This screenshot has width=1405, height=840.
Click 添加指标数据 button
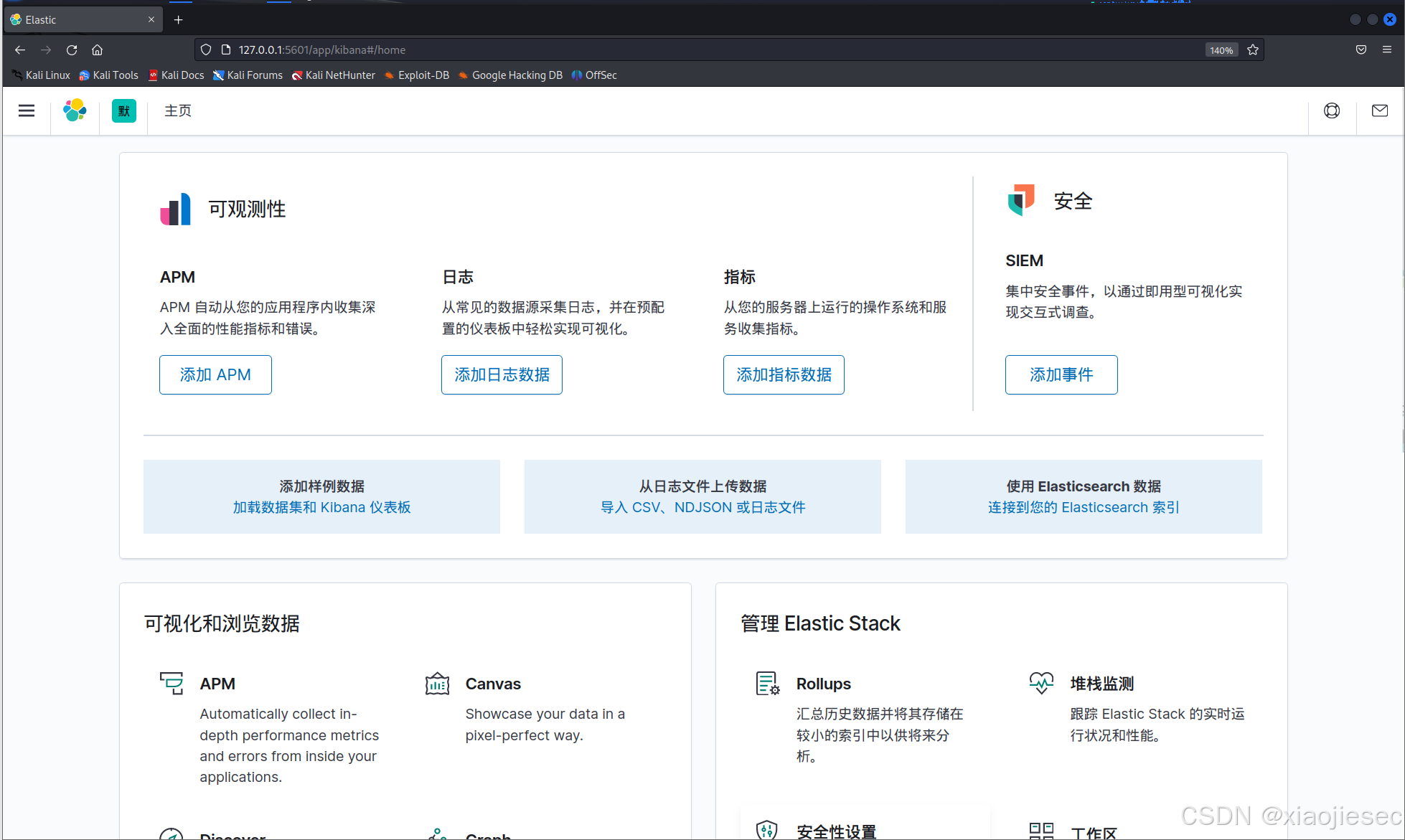(x=784, y=374)
